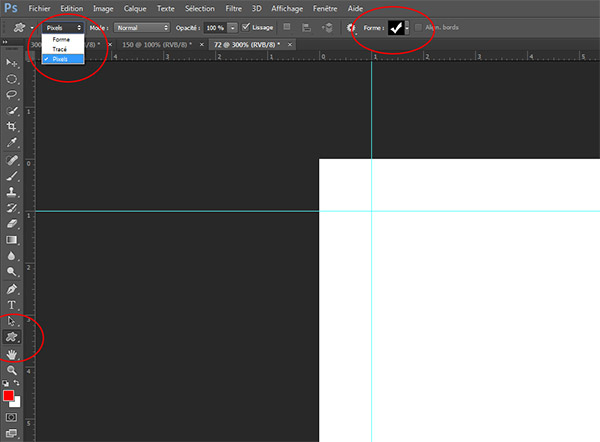The width and height of the screenshot is (600, 442).
Task: Select the Pen tool
Action: [11, 289]
